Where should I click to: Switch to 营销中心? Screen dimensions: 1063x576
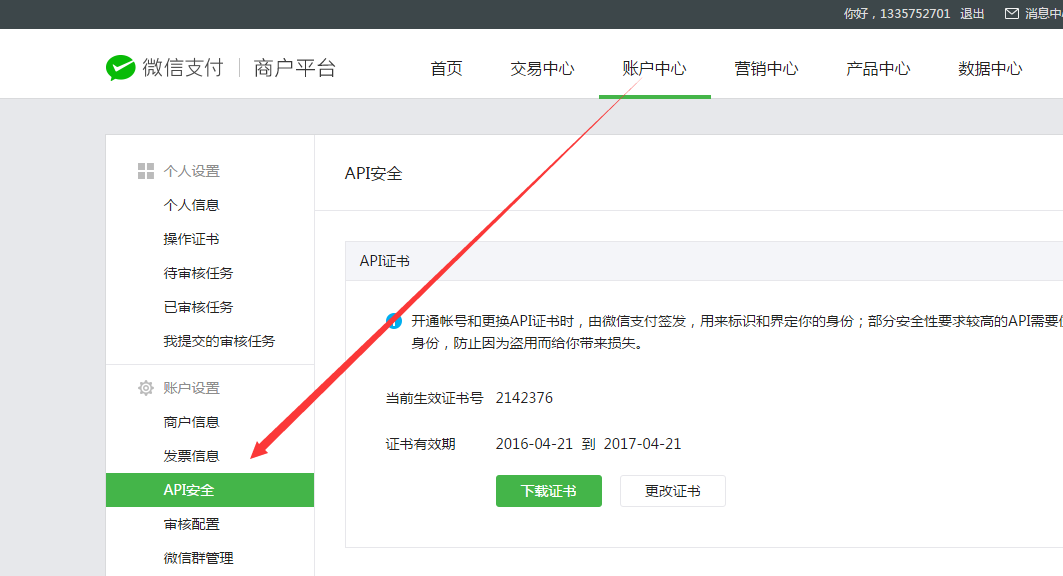pos(766,69)
